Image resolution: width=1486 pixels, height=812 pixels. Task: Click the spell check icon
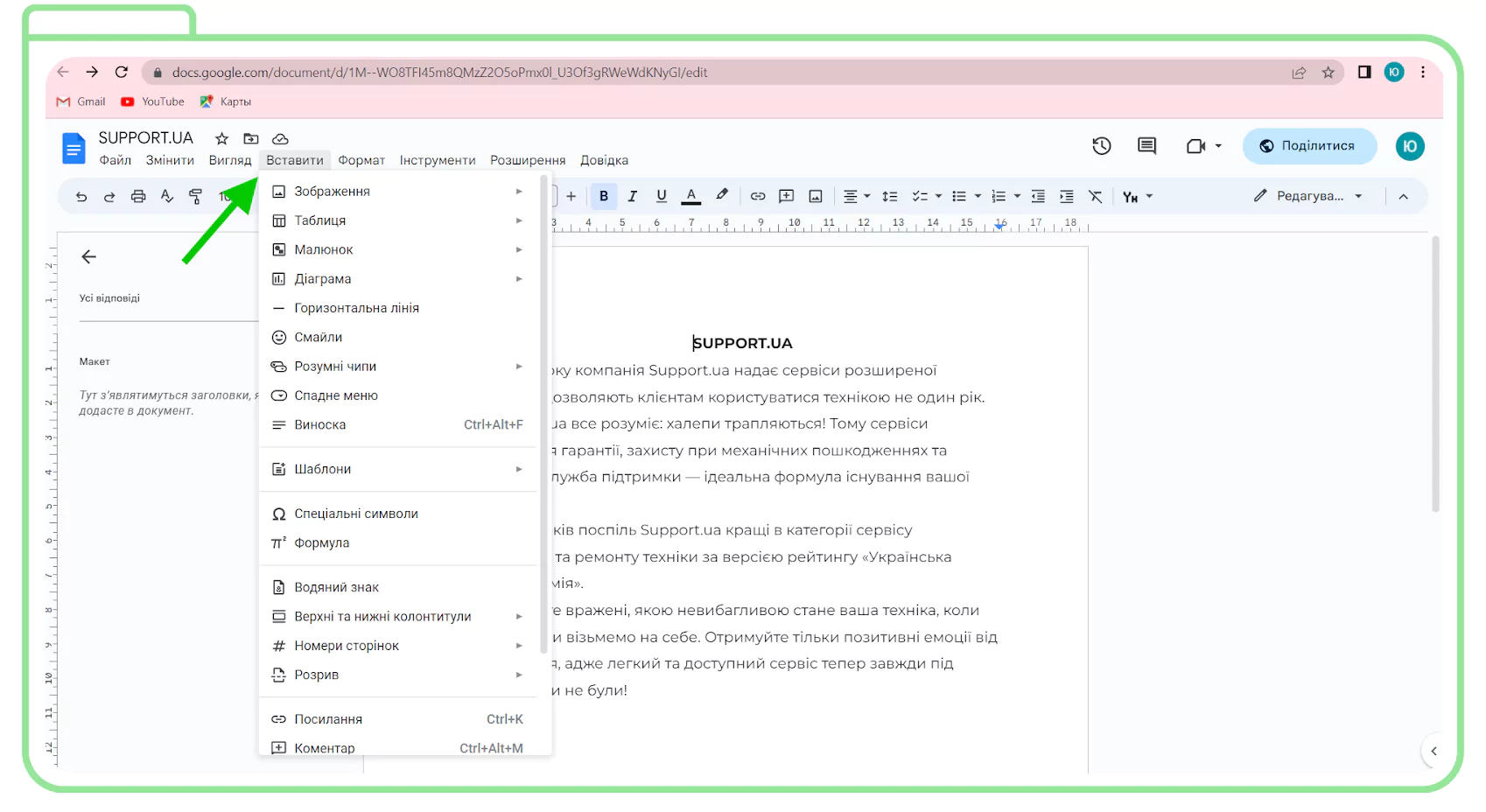pos(167,197)
